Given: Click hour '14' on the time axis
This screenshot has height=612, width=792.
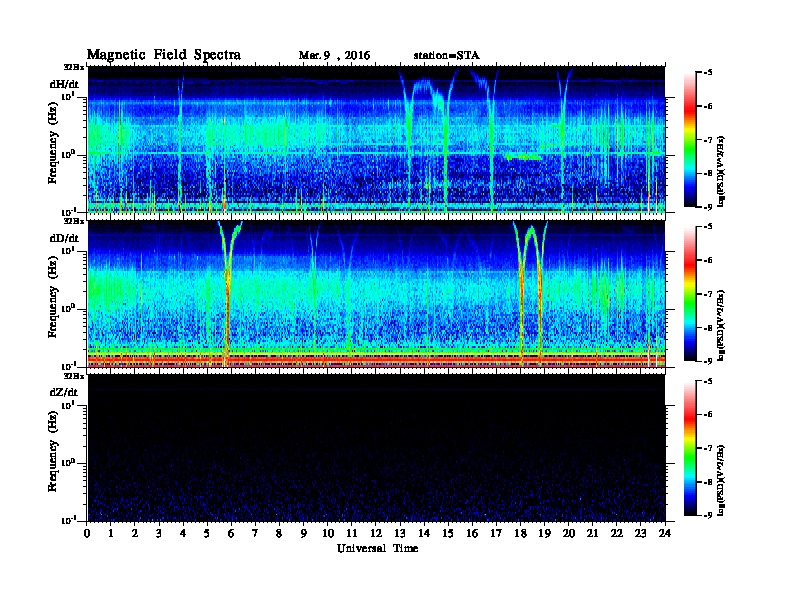Looking at the screenshot, I should pos(424,533).
